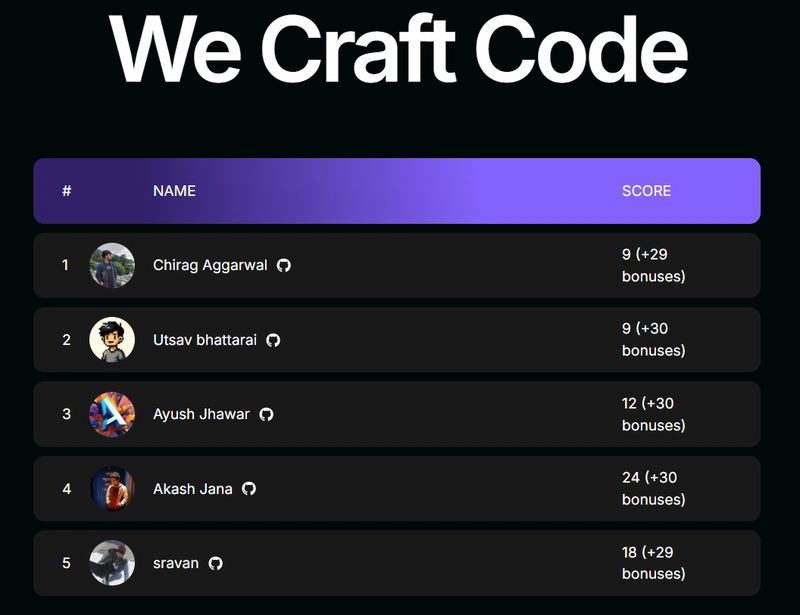800x615 pixels.
Task: Click the sravan name text
Action: tap(176, 563)
